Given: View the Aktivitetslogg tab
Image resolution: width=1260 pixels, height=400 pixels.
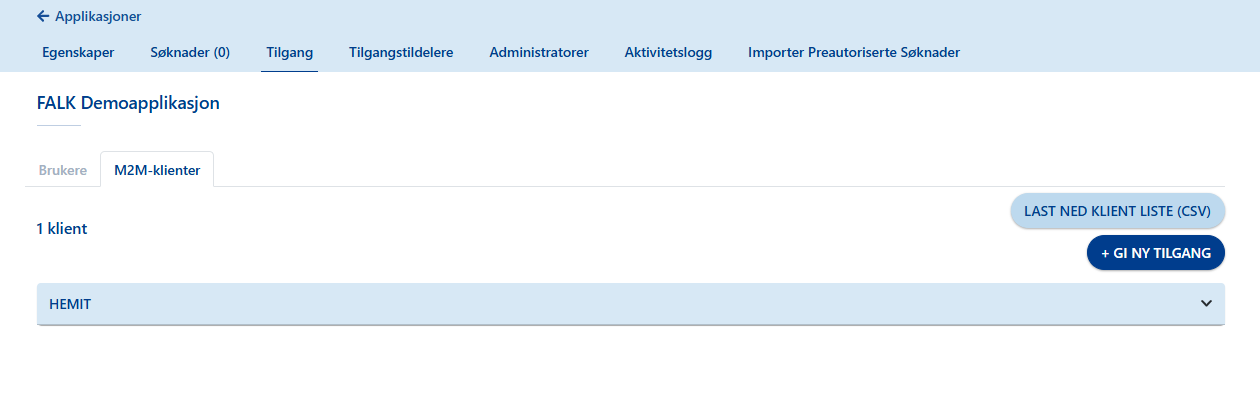Looking at the screenshot, I should coord(668,53).
